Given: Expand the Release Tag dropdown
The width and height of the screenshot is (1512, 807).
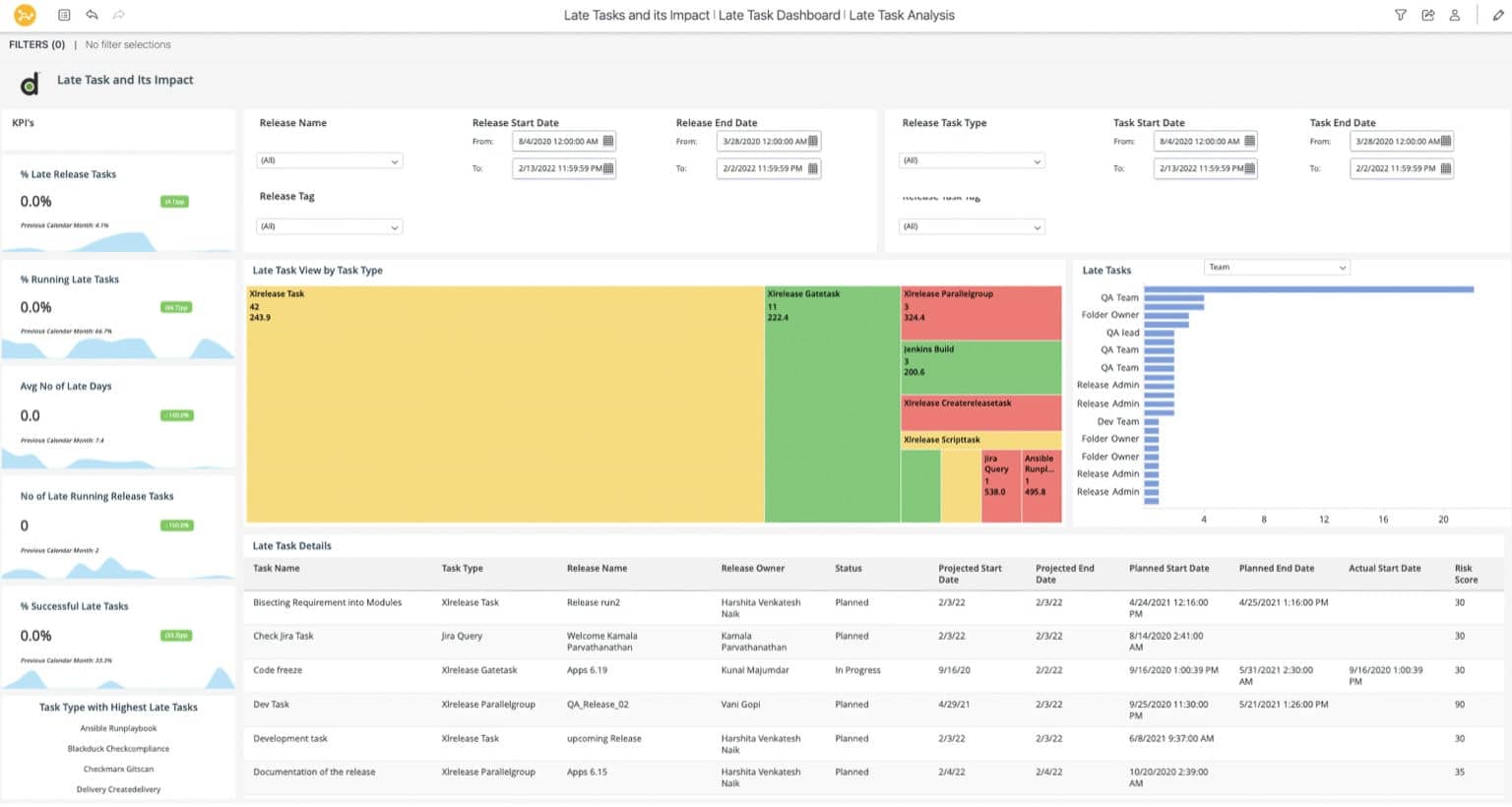Looking at the screenshot, I should coord(329,225).
